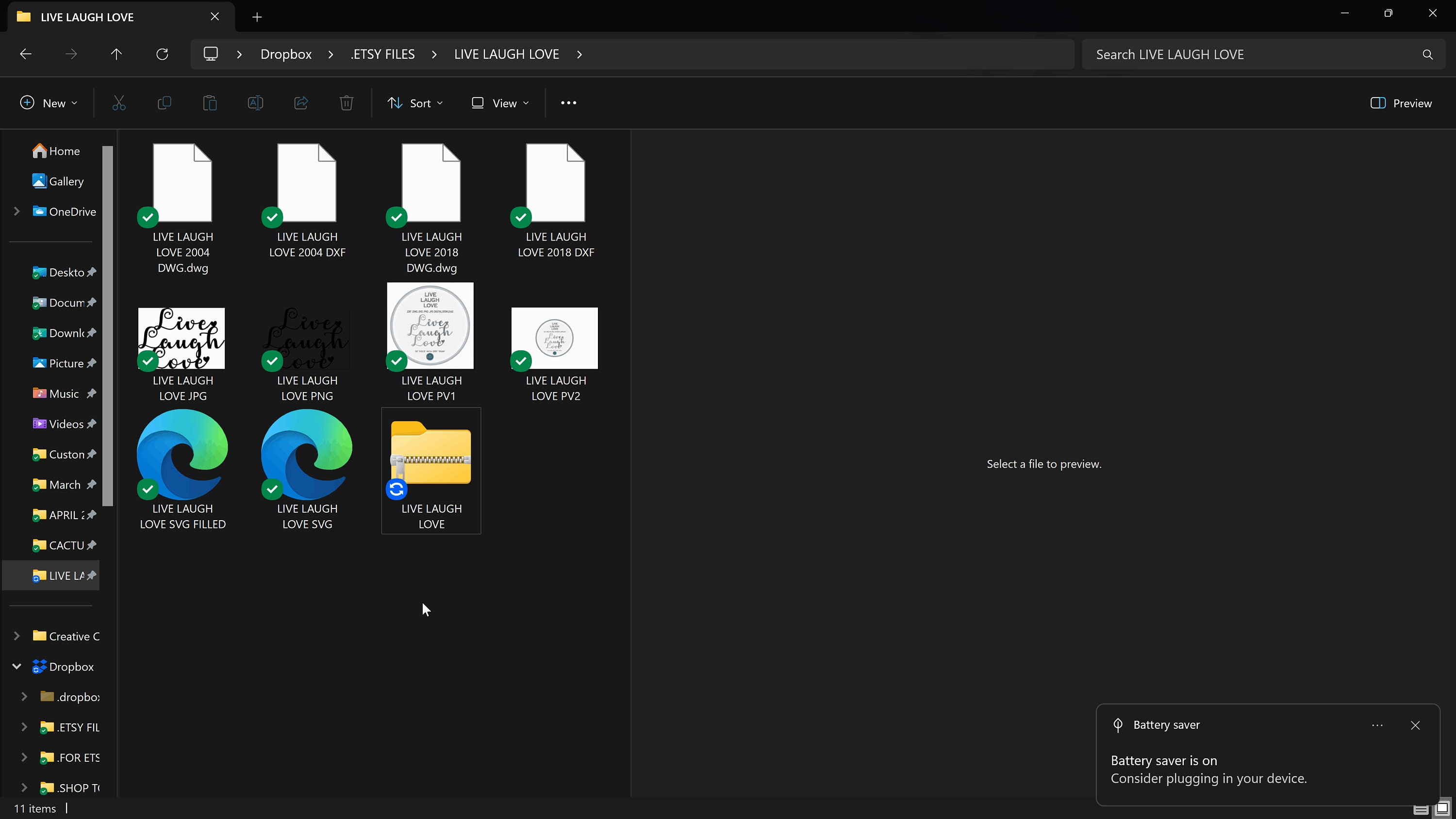
Task: Open the See more ellipsis menu
Action: click(x=569, y=103)
